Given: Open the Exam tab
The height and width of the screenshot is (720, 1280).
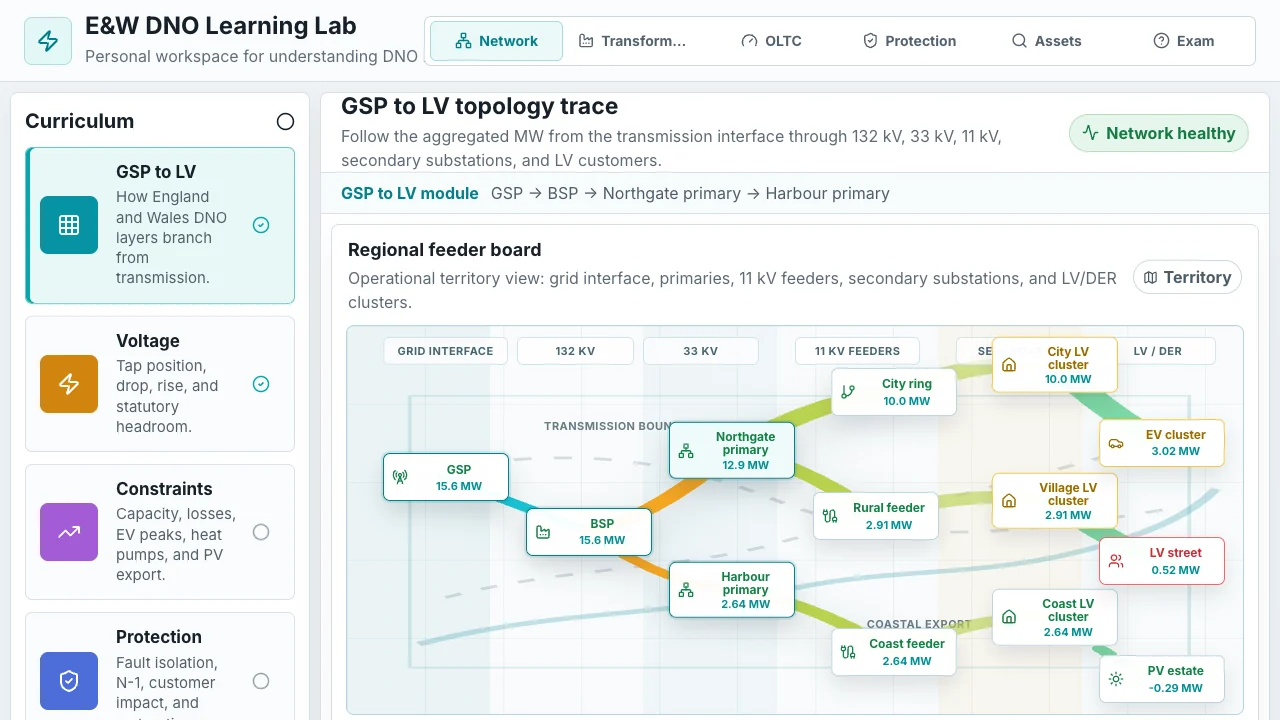Looking at the screenshot, I should [1183, 41].
